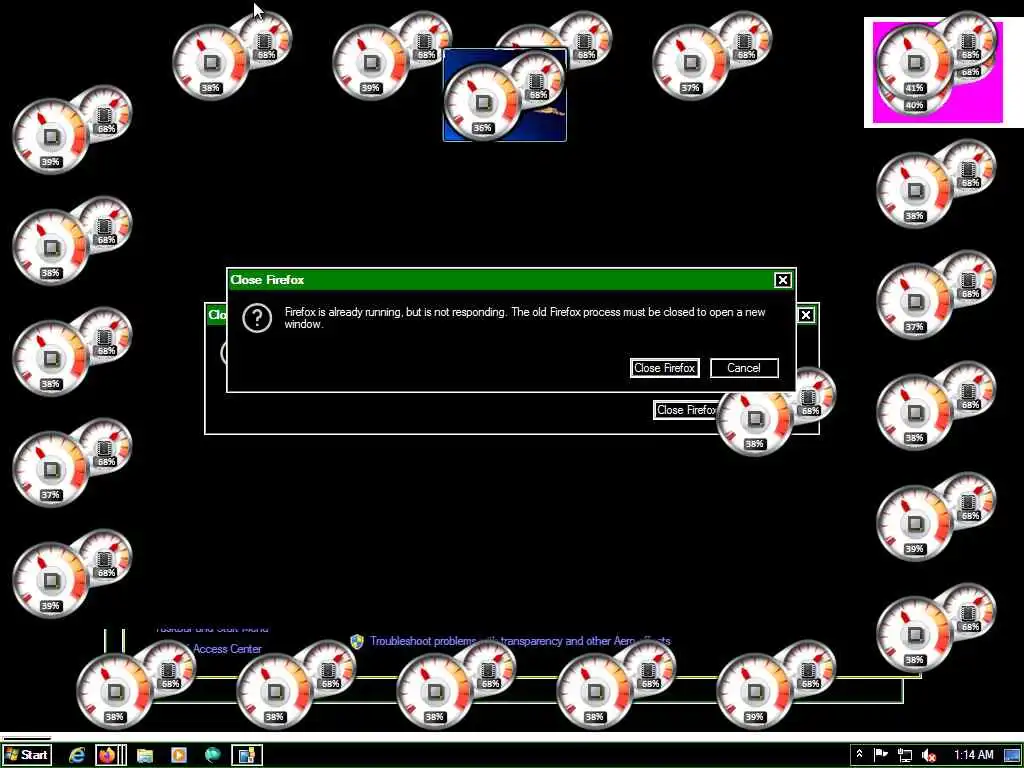The height and width of the screenshot is (768, 1024).
Task: Launch Internet Explorer from the taskbar
Action: coord(77,755)
